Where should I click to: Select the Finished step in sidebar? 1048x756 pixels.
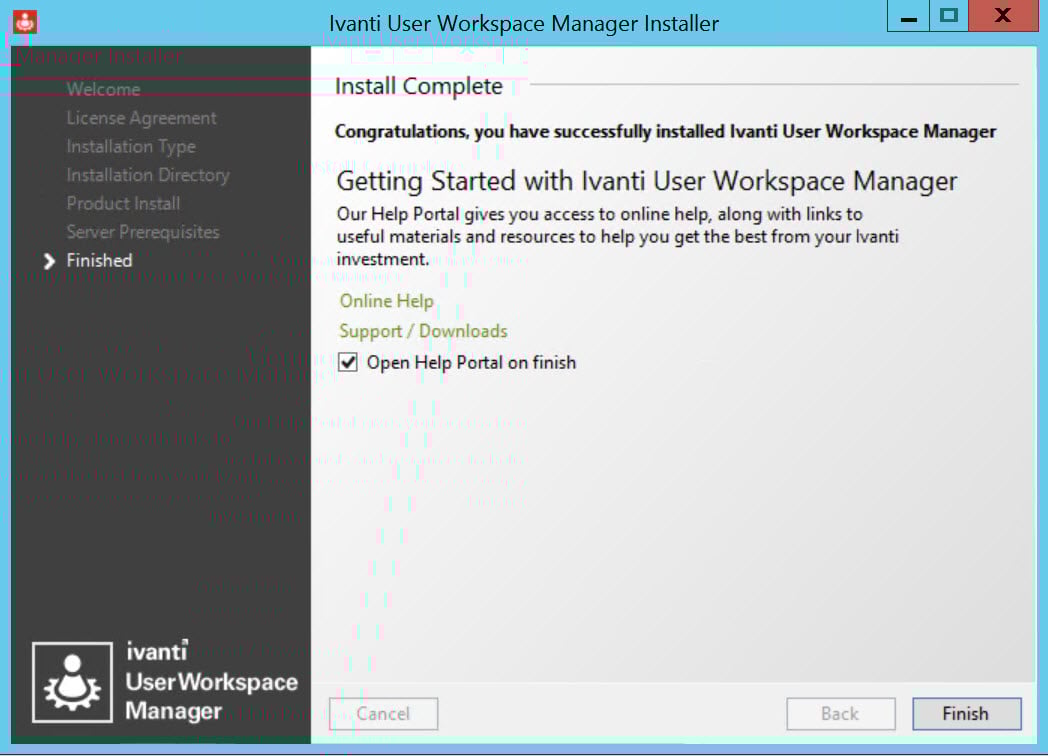point(99,261)
